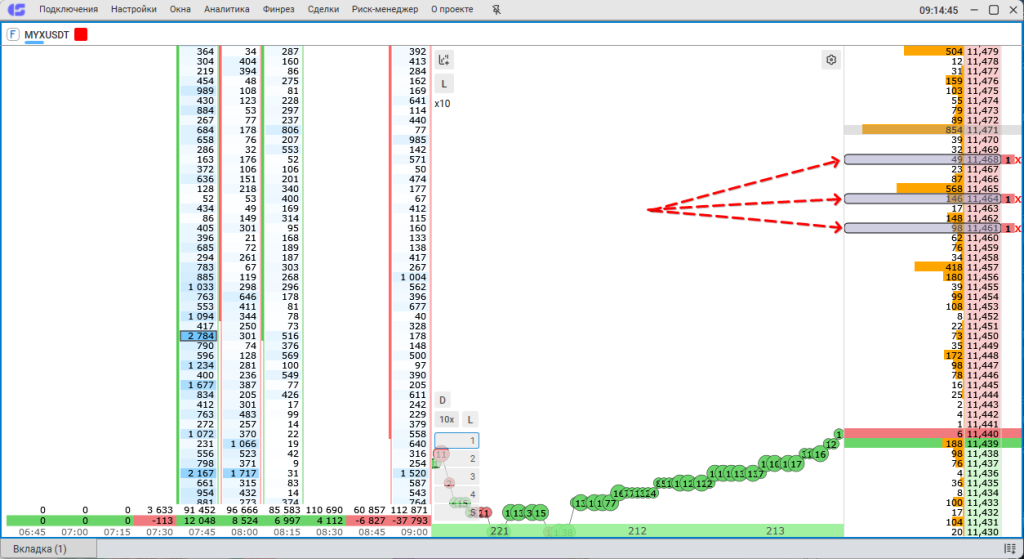Open the Окна menu
This screenshot has width=1024, height=559.
coord(180,10)
